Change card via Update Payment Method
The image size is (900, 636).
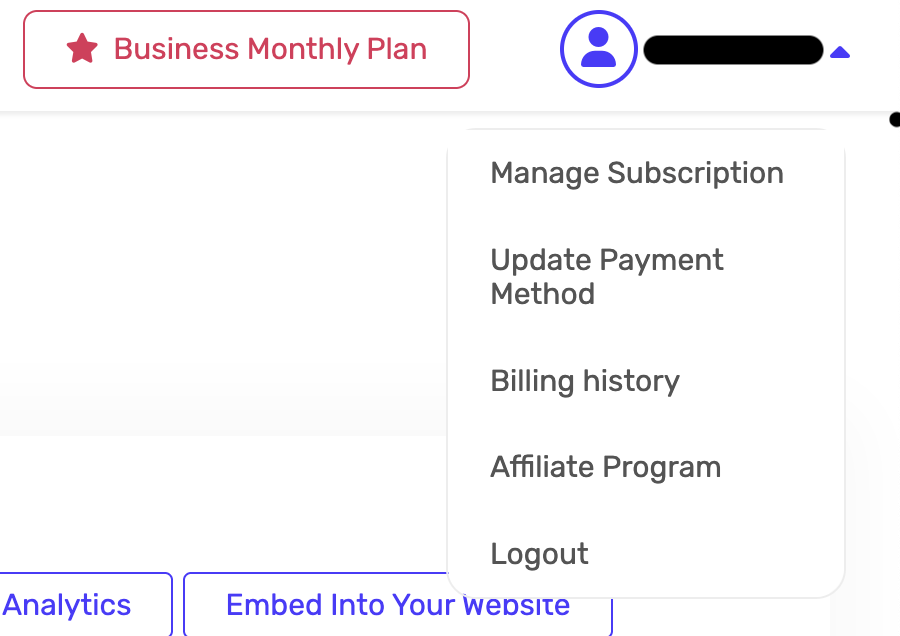click(607, 277)
